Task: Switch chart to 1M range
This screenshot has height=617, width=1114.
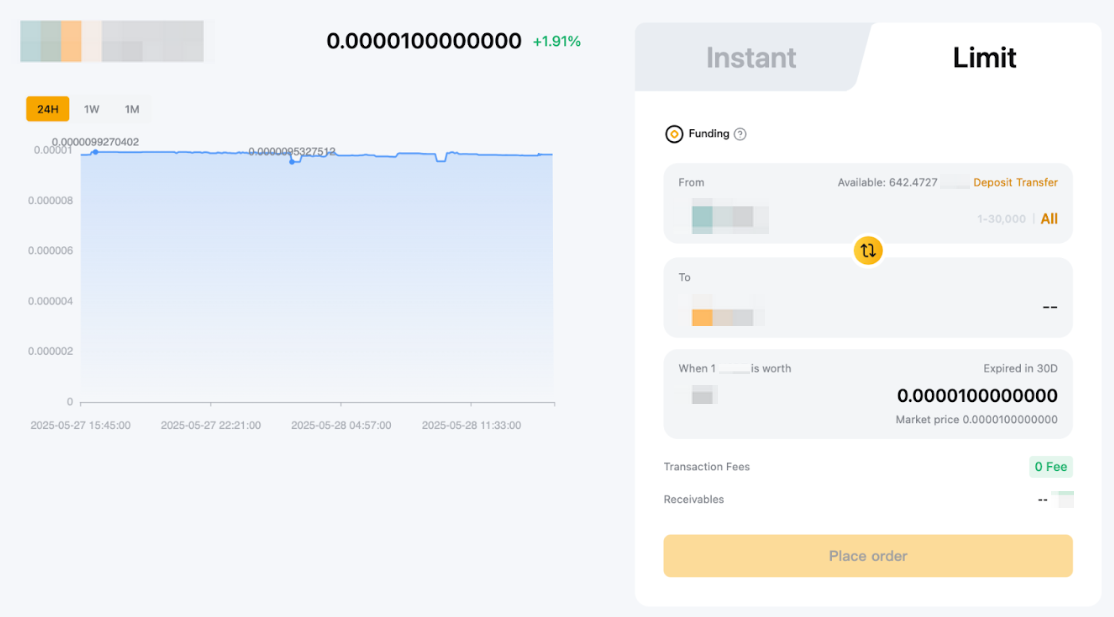Action: pos(132,109)
